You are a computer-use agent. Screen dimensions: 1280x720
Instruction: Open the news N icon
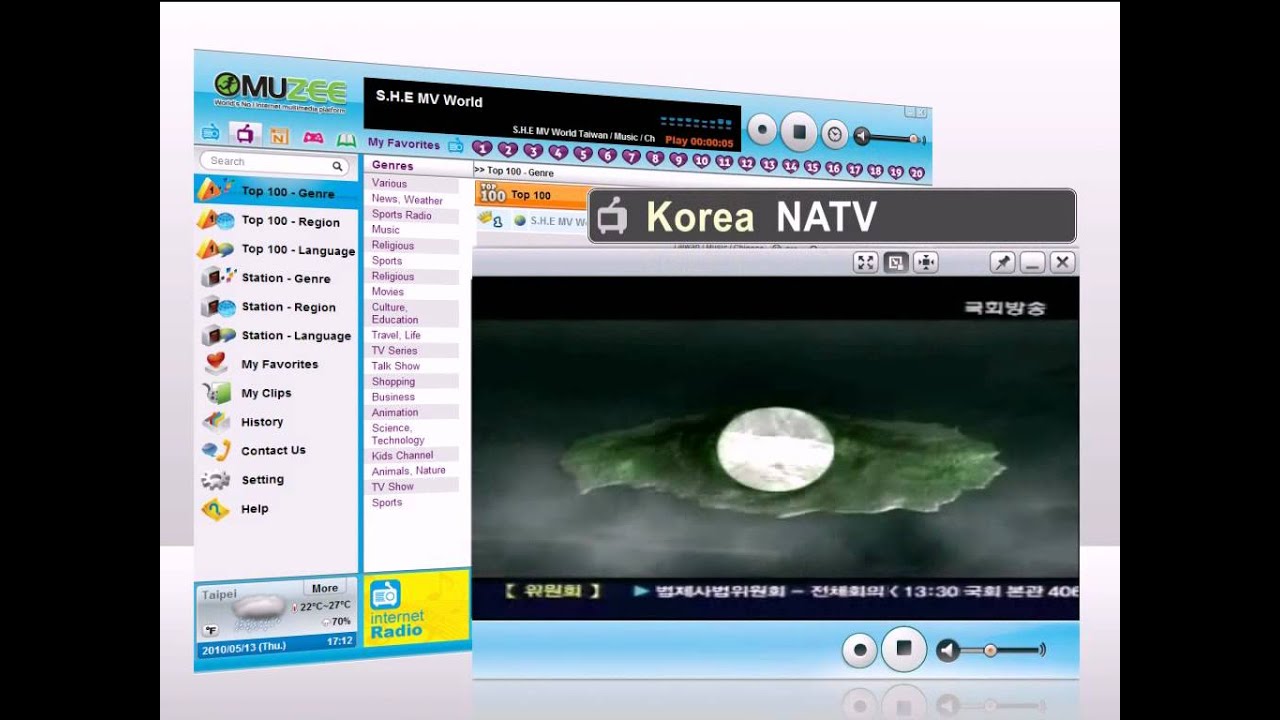pyautogui.click(x=279, y=136)
